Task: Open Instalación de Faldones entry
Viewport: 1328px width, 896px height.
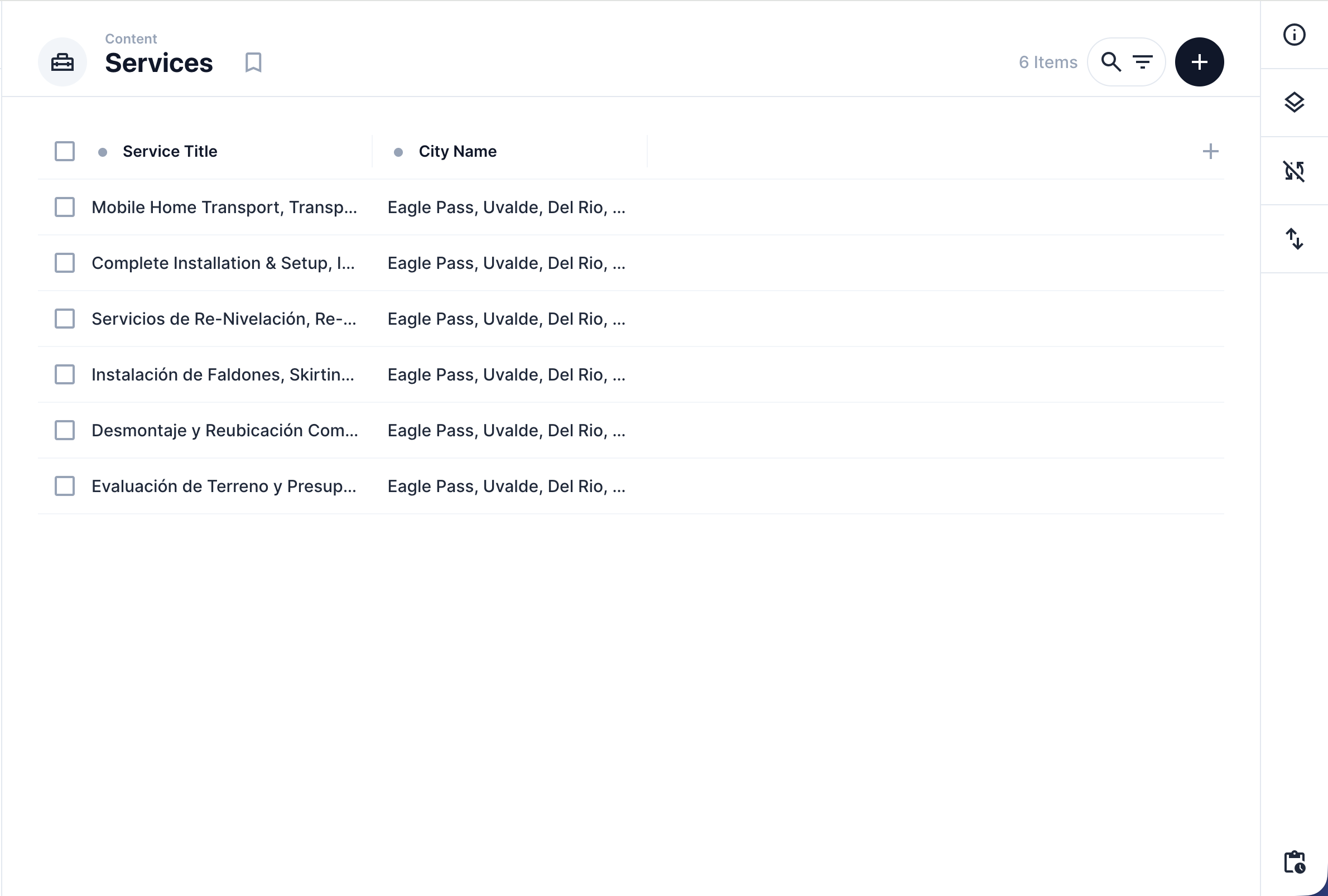Action: click(223, 375)
